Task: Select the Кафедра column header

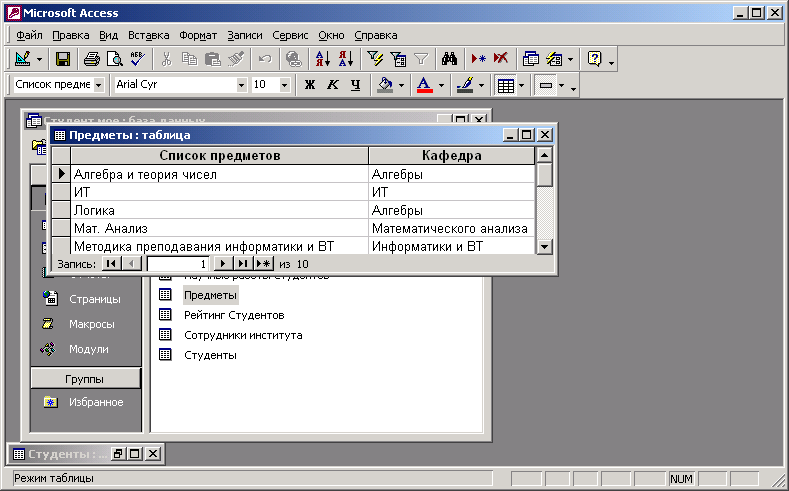Action: [451, 155]
